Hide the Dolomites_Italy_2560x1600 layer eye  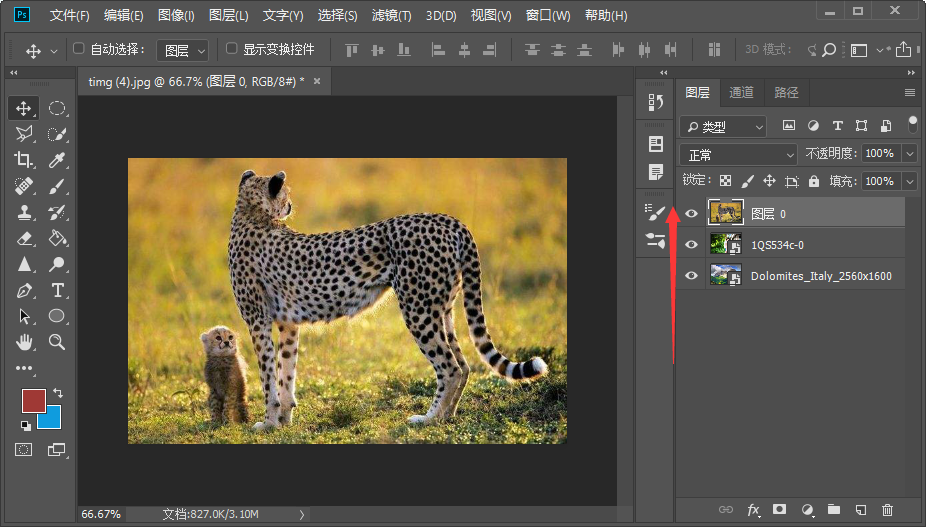691,276
